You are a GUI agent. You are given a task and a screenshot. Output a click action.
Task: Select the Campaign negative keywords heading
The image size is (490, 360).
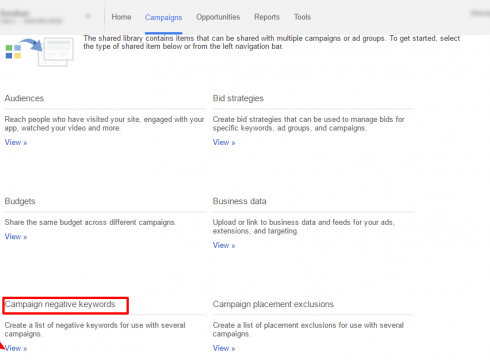60,304
